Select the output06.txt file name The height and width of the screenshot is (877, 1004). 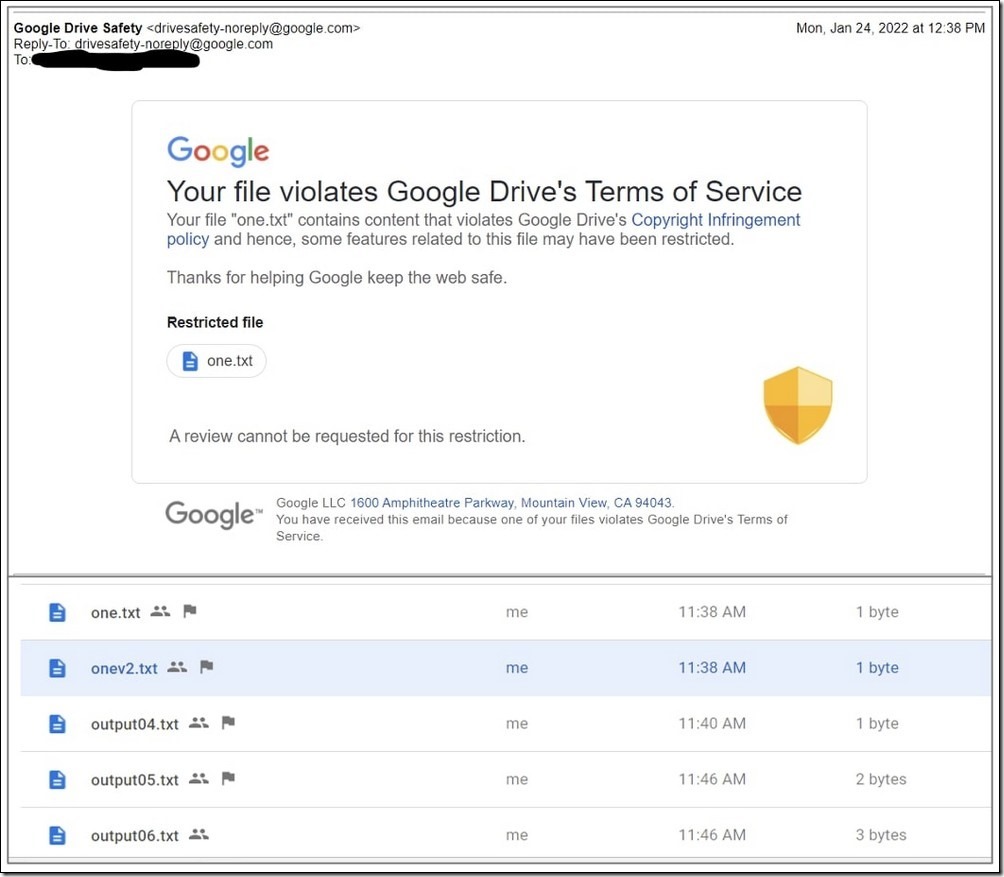134,835
